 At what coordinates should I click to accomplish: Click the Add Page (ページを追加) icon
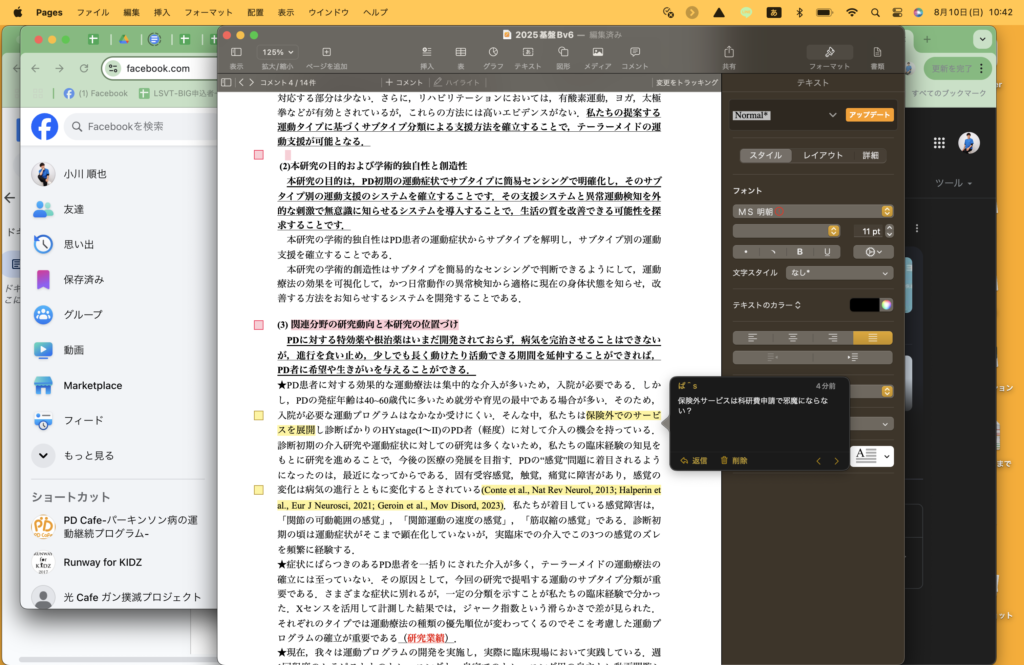326,52
